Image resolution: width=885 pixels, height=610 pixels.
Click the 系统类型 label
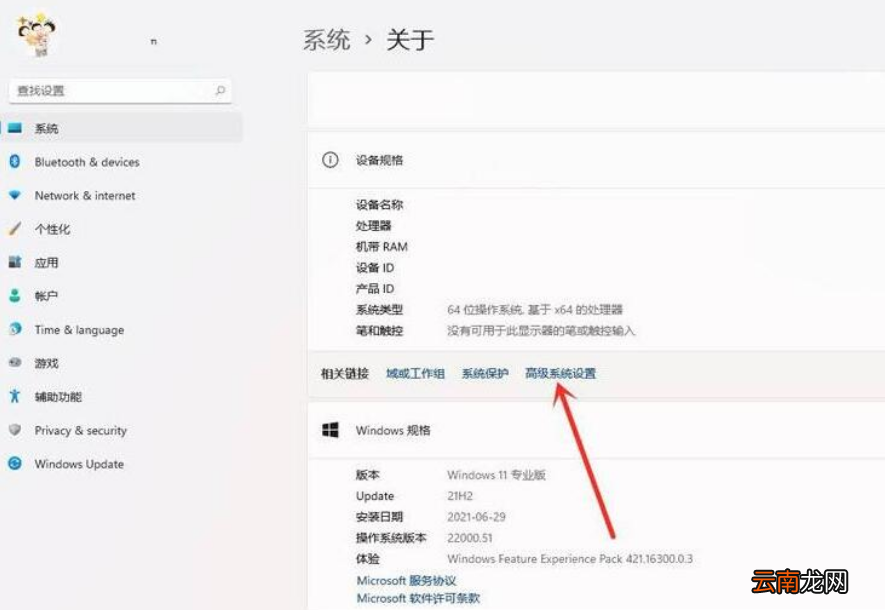tap(379, 309)
